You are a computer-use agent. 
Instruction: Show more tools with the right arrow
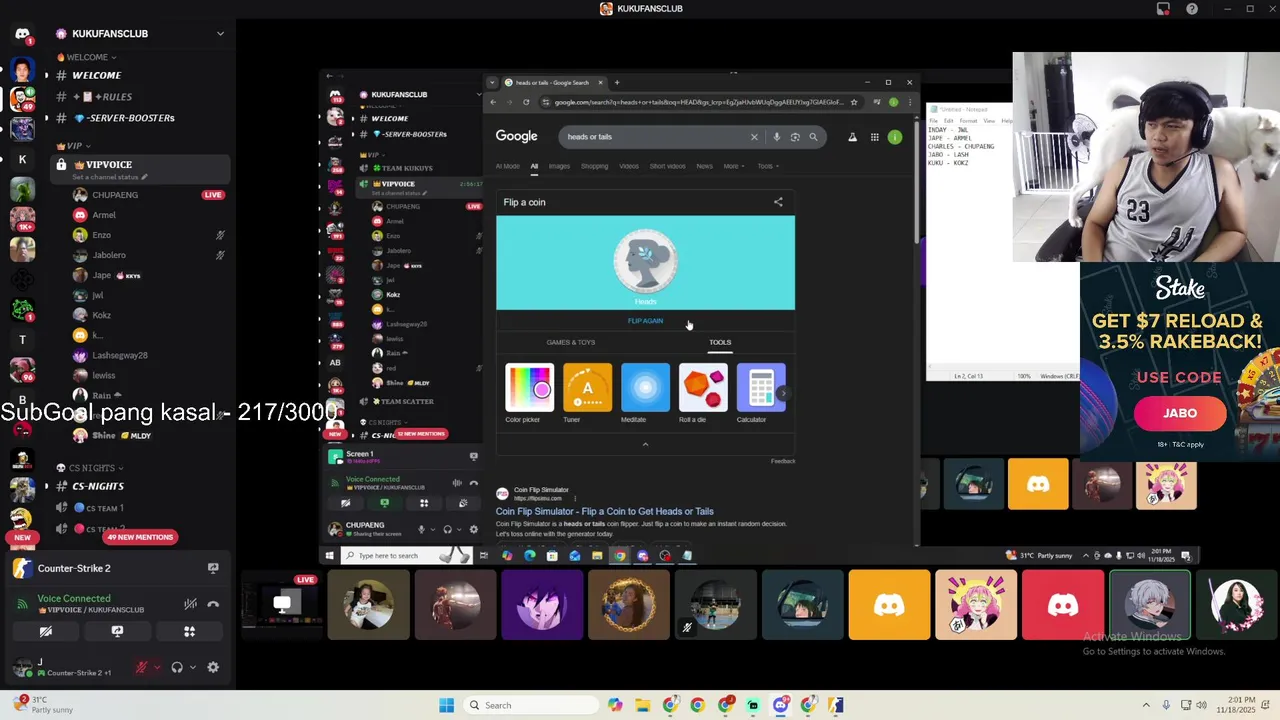[783, 393]
